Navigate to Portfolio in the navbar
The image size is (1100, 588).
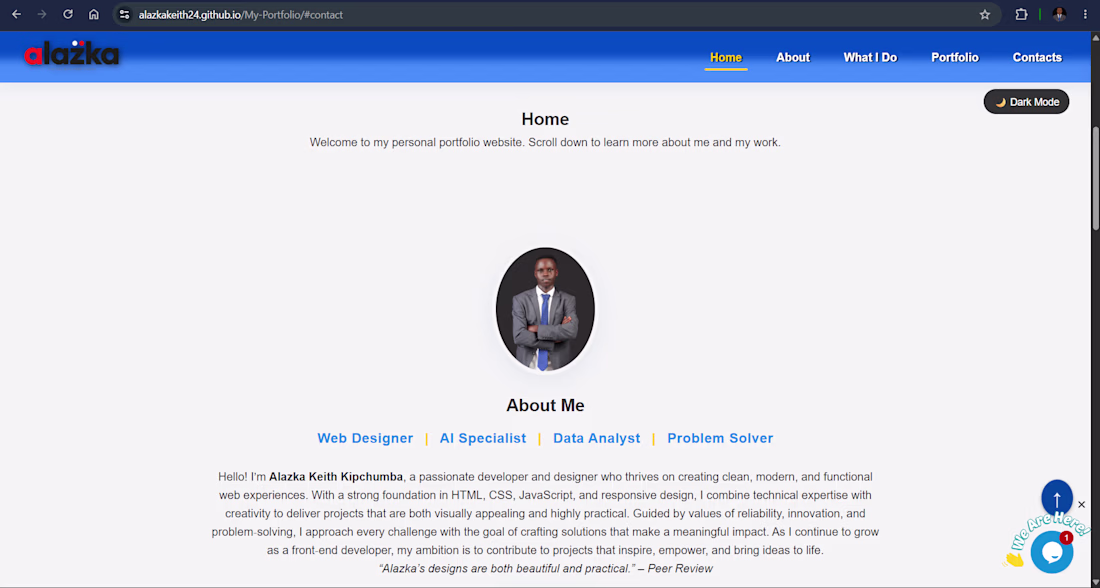954,58
